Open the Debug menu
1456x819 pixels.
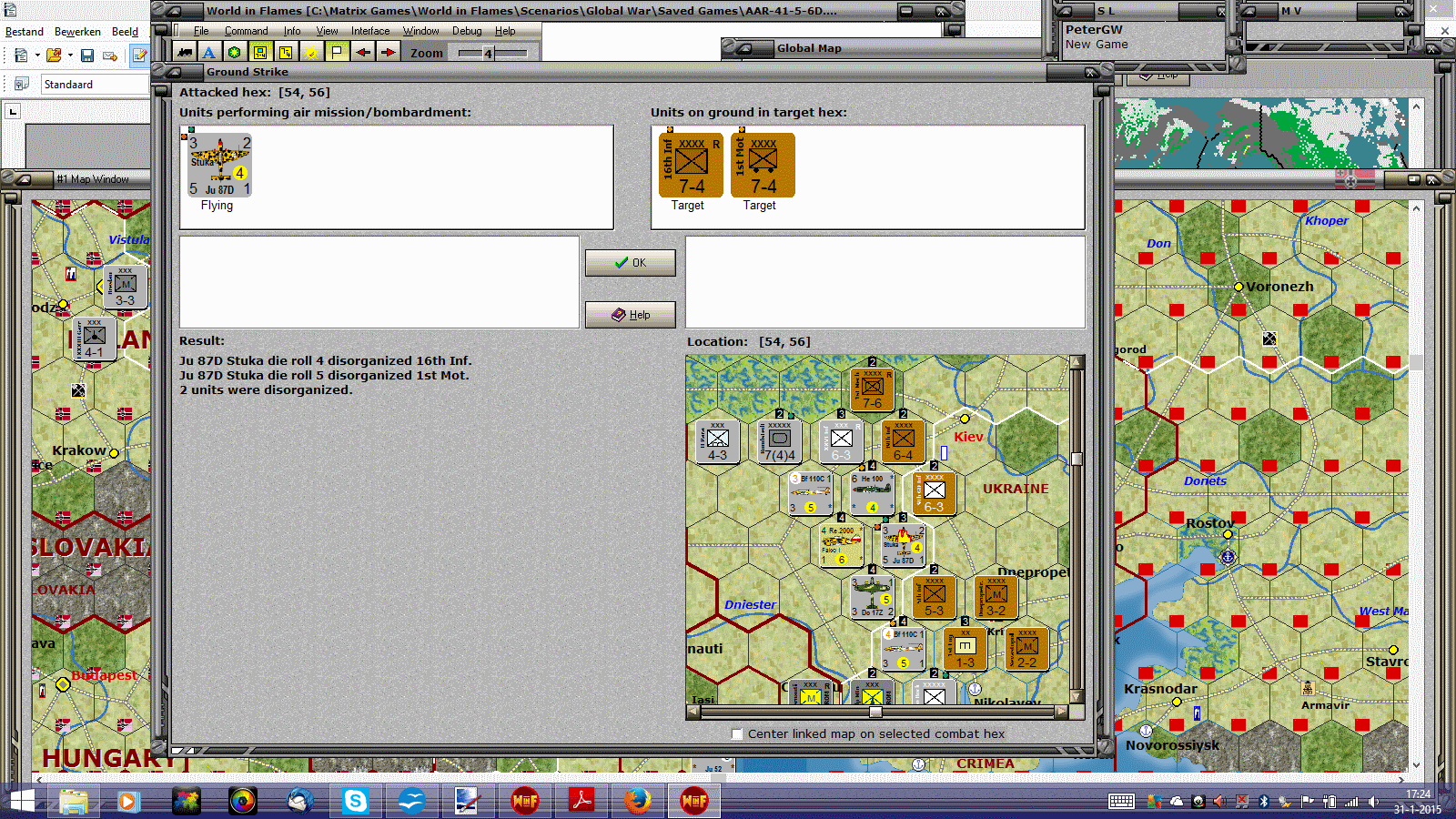467,31
